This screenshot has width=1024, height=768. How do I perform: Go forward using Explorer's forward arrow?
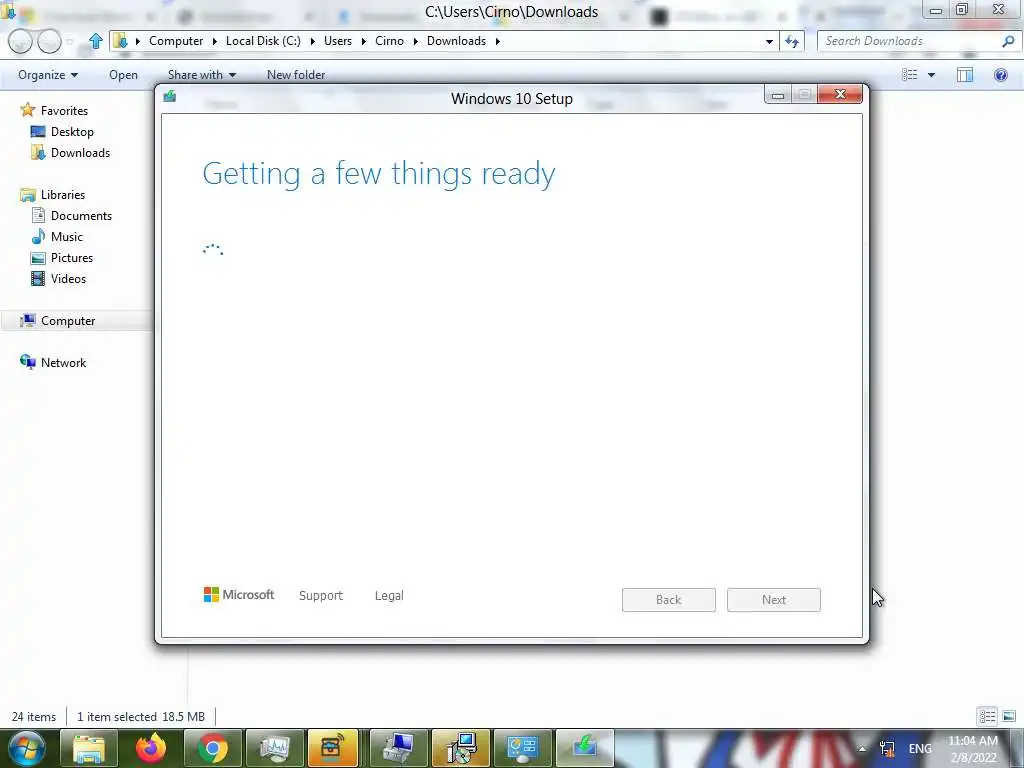click(x=49, y=41)
